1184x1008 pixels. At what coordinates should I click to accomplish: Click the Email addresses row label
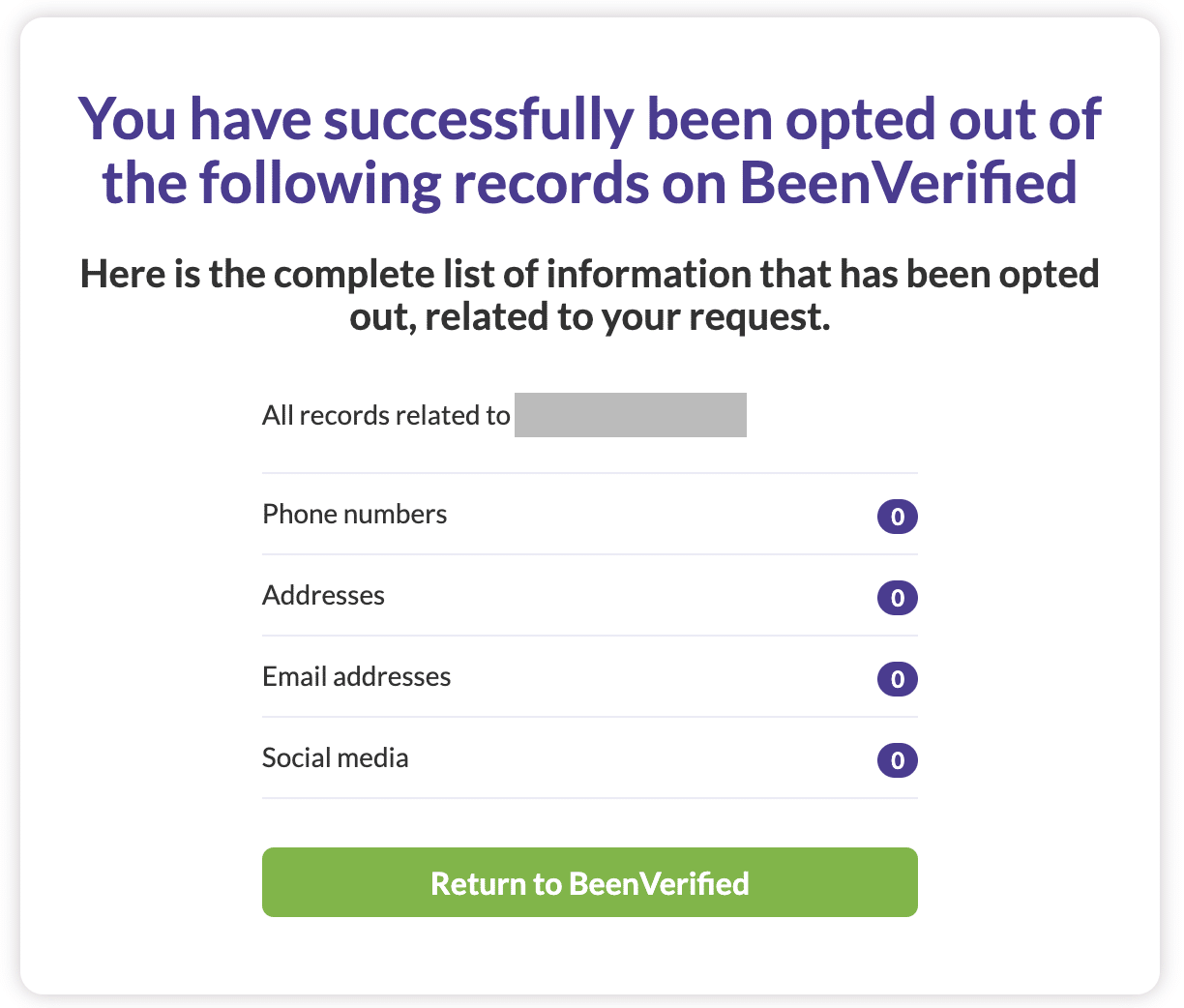[356, 676]
